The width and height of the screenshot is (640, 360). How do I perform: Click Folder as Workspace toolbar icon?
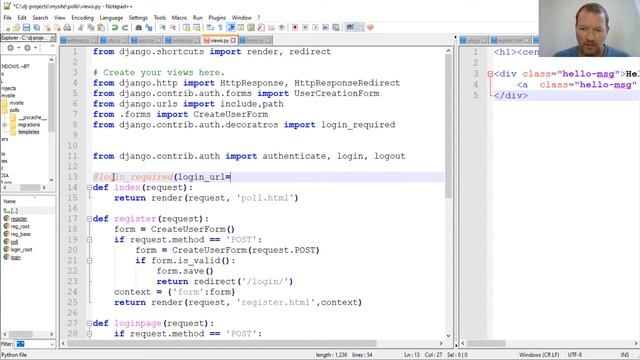tap(271, 27)
